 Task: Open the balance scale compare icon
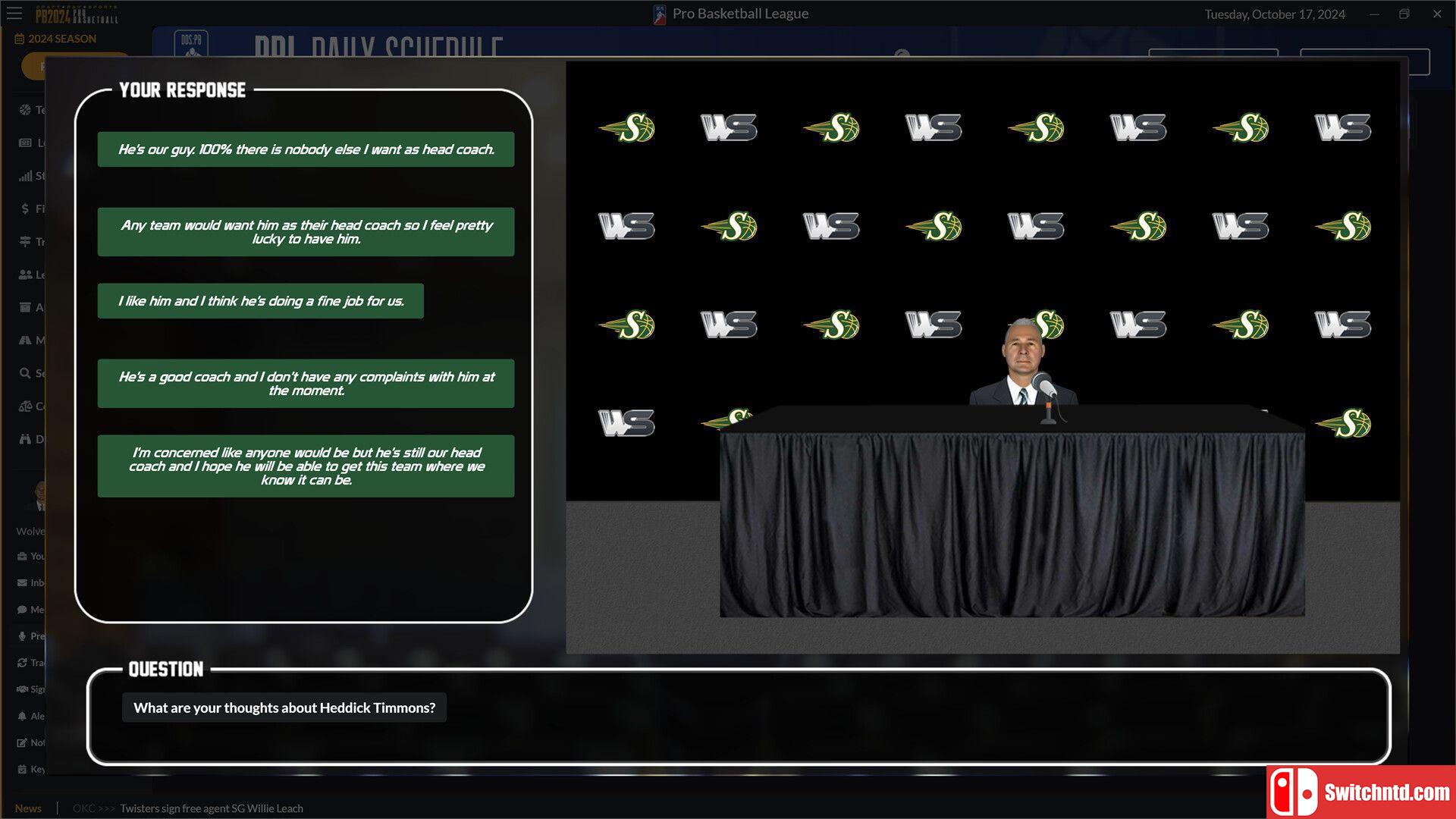[25, 406]
